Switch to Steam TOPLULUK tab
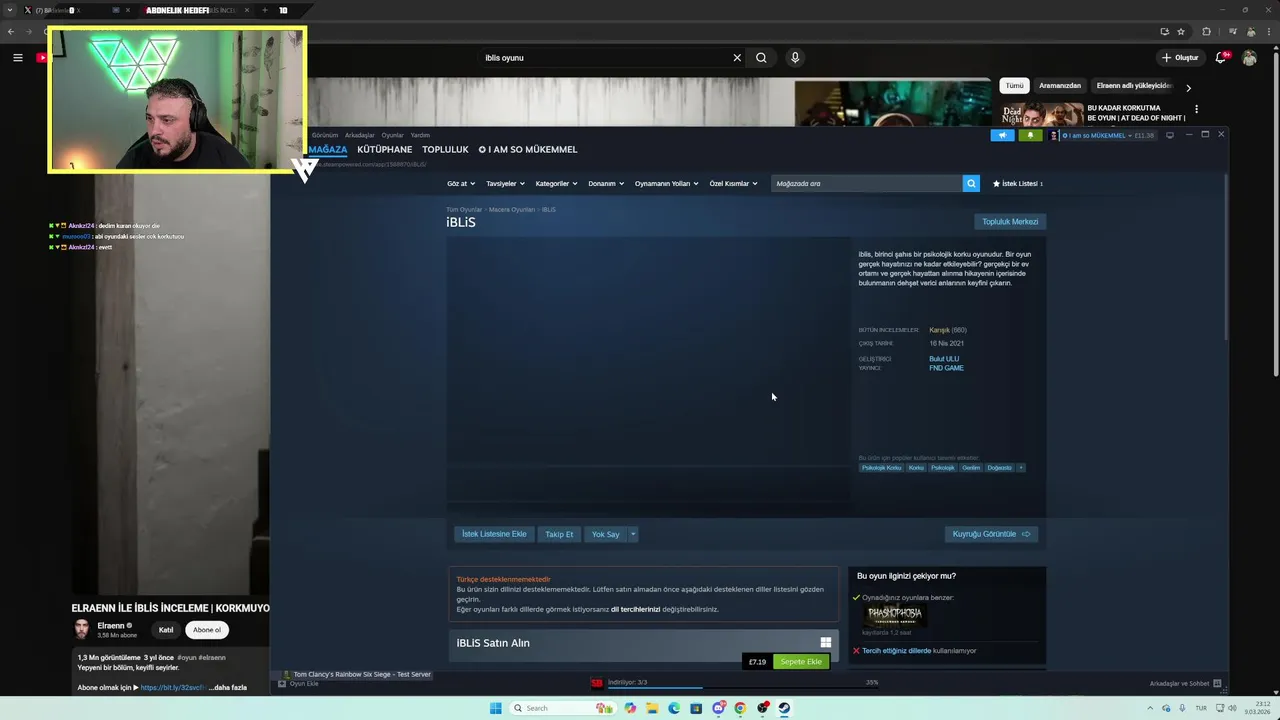 (x=445, y=149)
